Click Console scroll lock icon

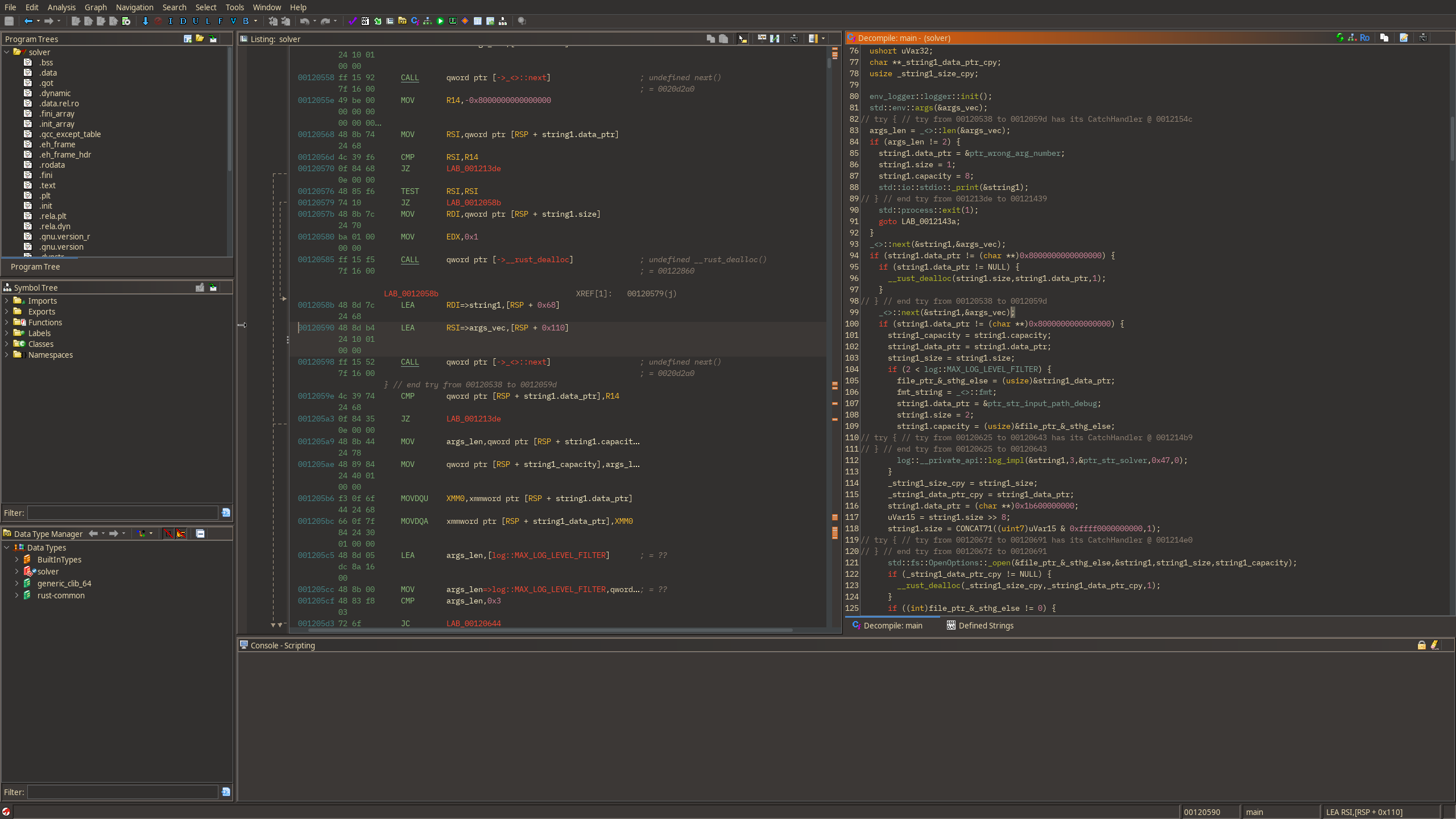pos(1421,645)
